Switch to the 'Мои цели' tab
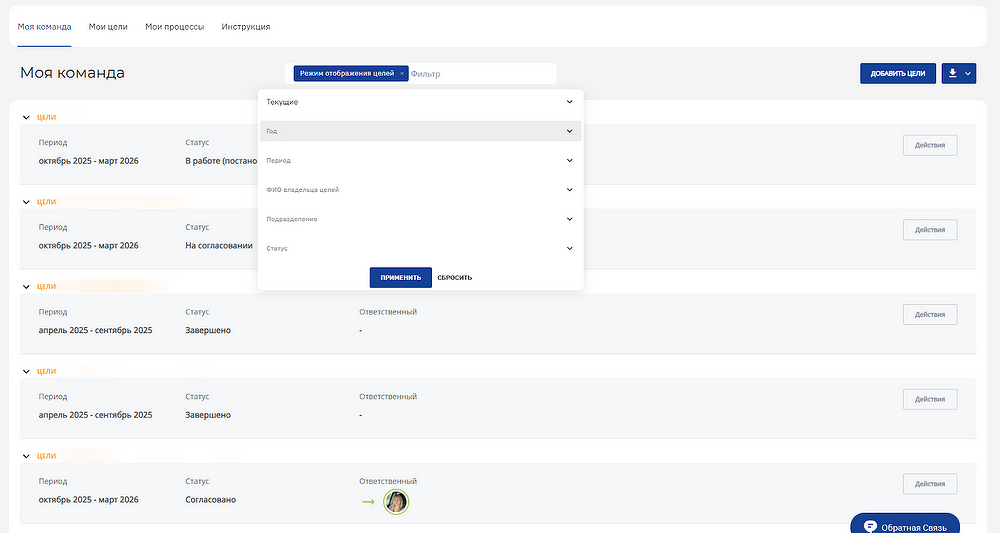The height and width of the screenshot is (533, 1000). click(x=108, y=27)
